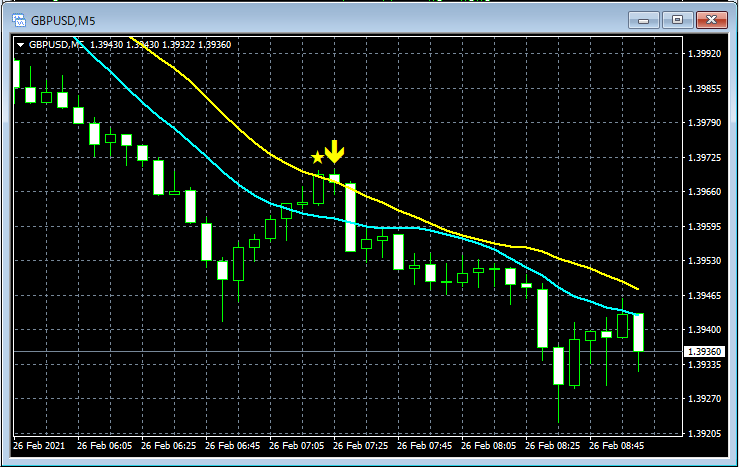Click the time label 26 Feb 06:45
The image size is (740, 467).
point(233,445)
